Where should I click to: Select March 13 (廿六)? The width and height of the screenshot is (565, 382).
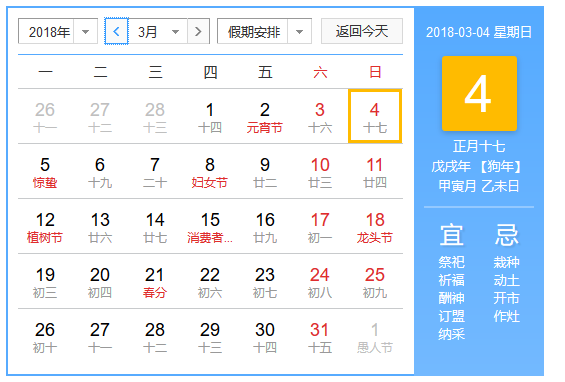tap(100, 227)
